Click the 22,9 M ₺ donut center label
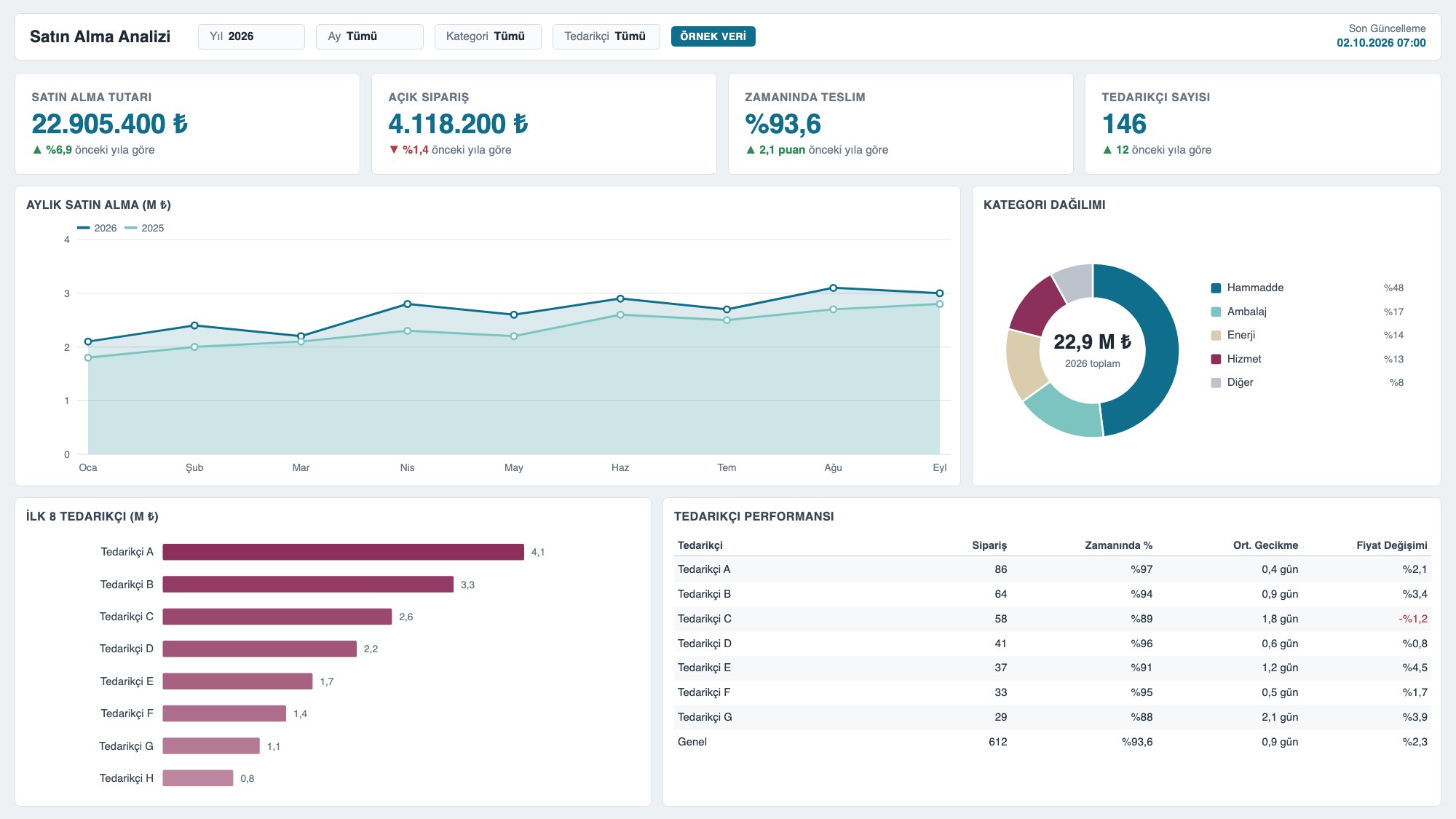 [1093, 342]
